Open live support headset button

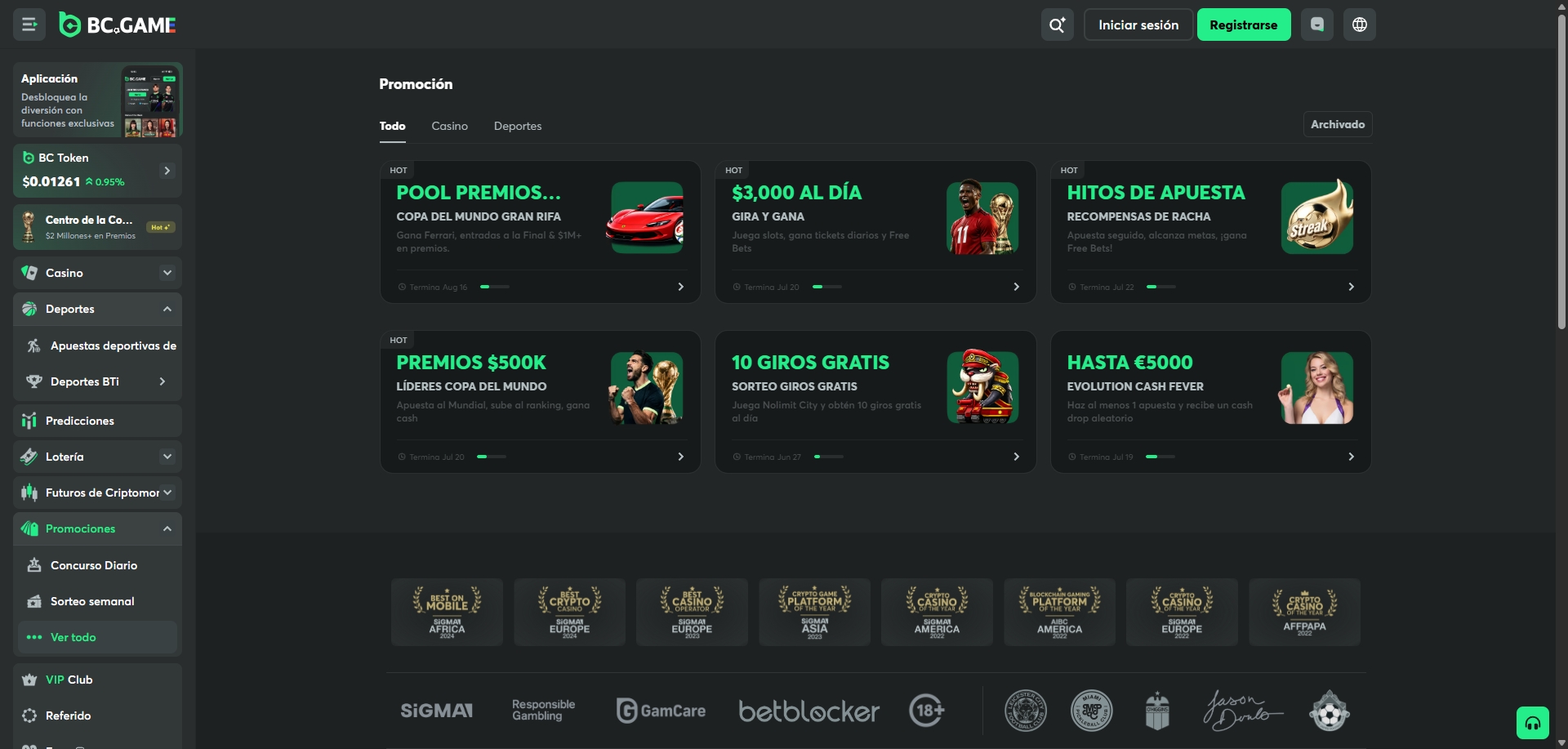pos(1532,723)
